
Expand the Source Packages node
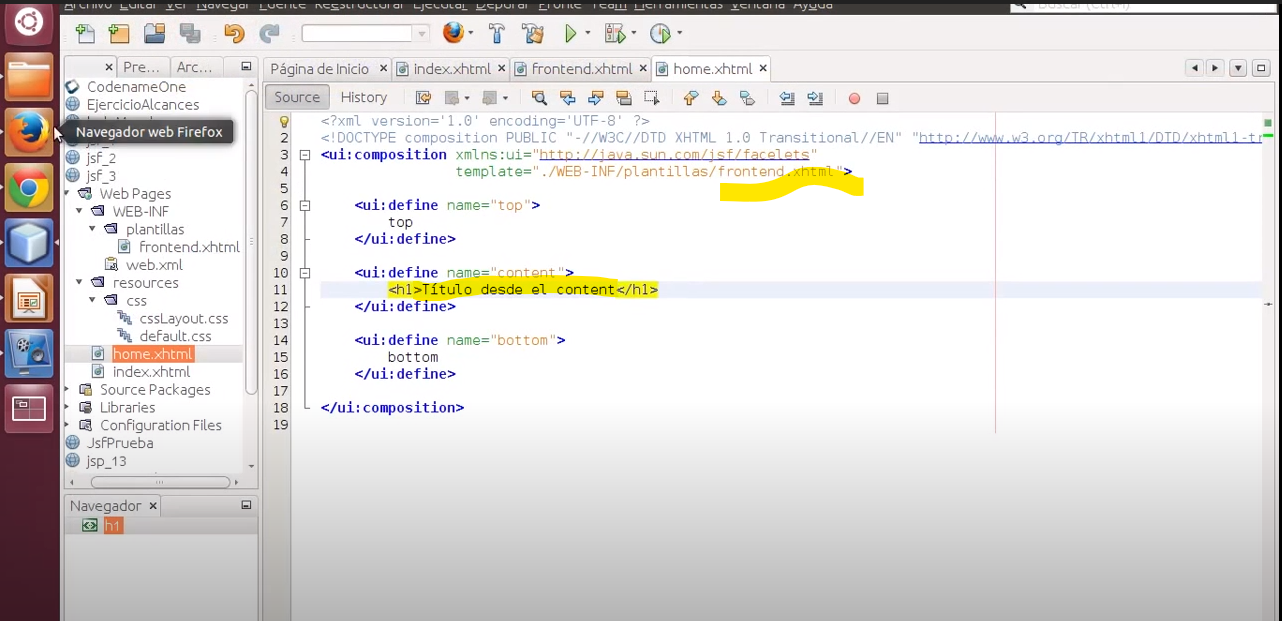click(68, 390)
